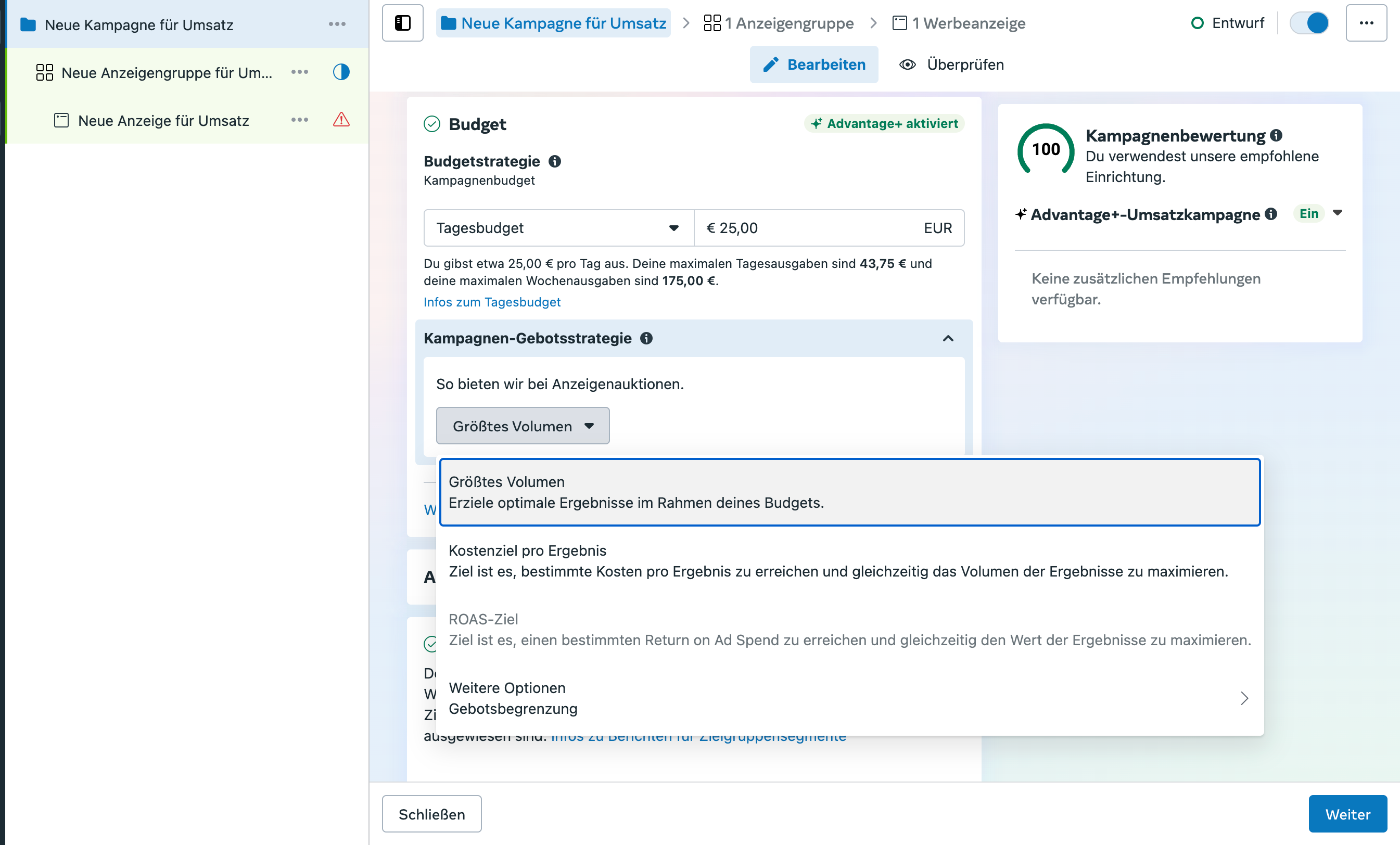Toggle the campaign on/off switch

pyautogui.click(x=1308, y=23)
